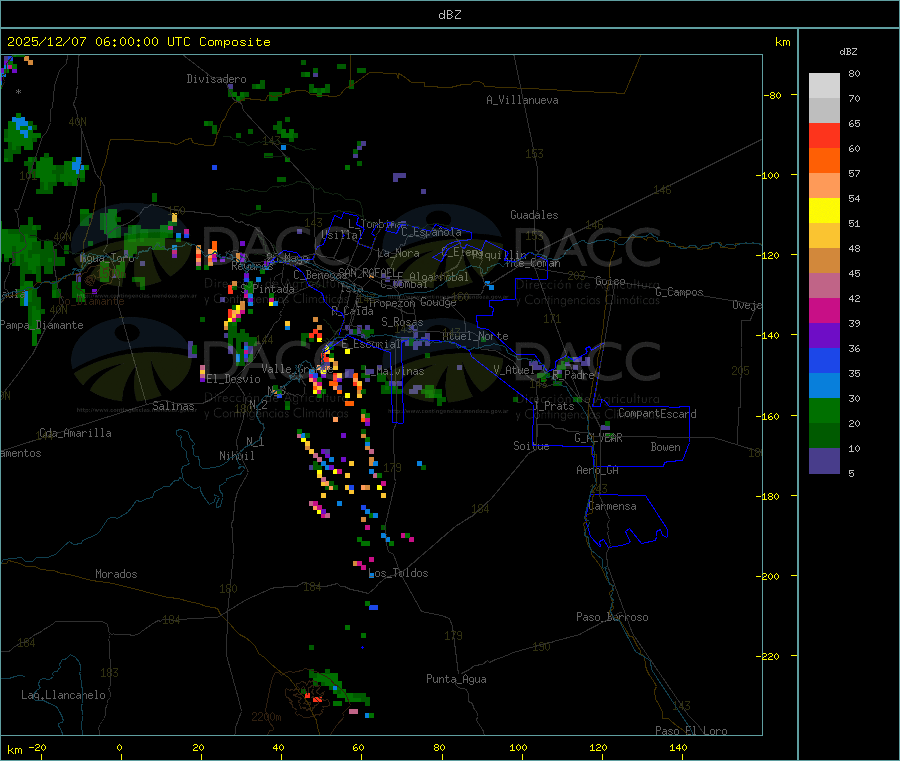The height and width of the screenshot is (761, 900).
Task: Select the 'CompantEscard' place label
Action: tap(657, 414)
